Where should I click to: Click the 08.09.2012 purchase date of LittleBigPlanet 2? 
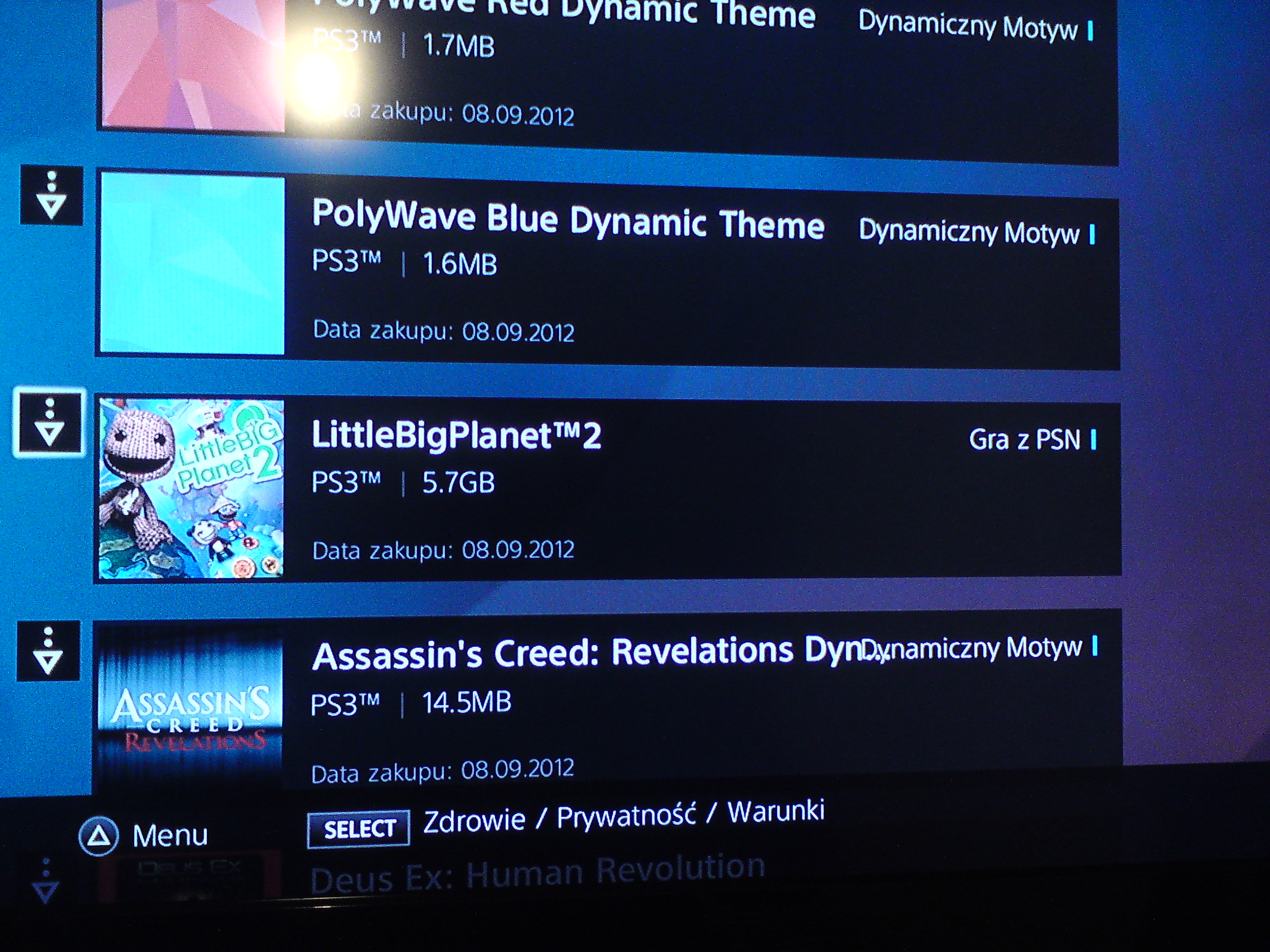coord(518,550)
